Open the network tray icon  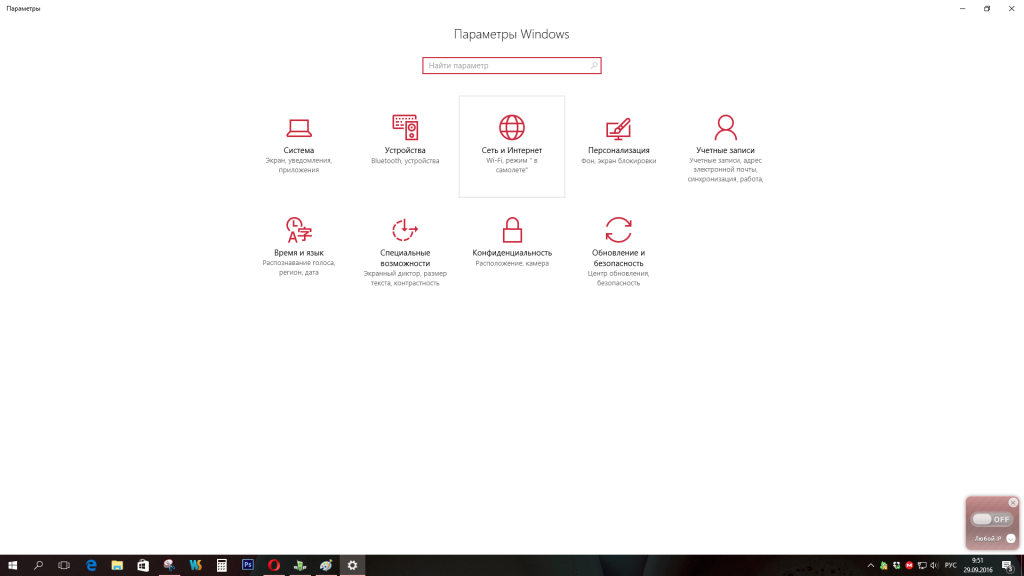(x=922, y=566)
